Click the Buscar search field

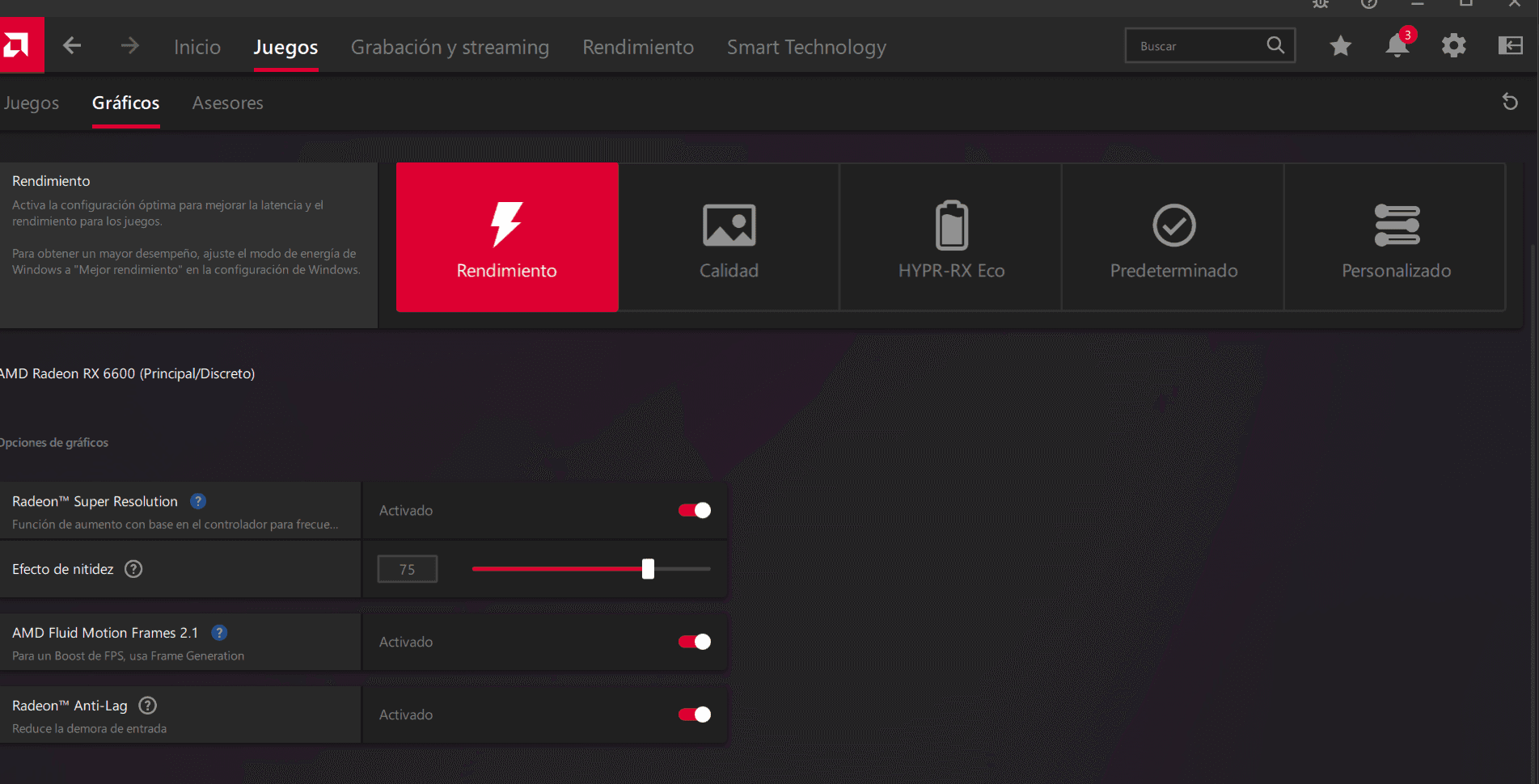1210,46
